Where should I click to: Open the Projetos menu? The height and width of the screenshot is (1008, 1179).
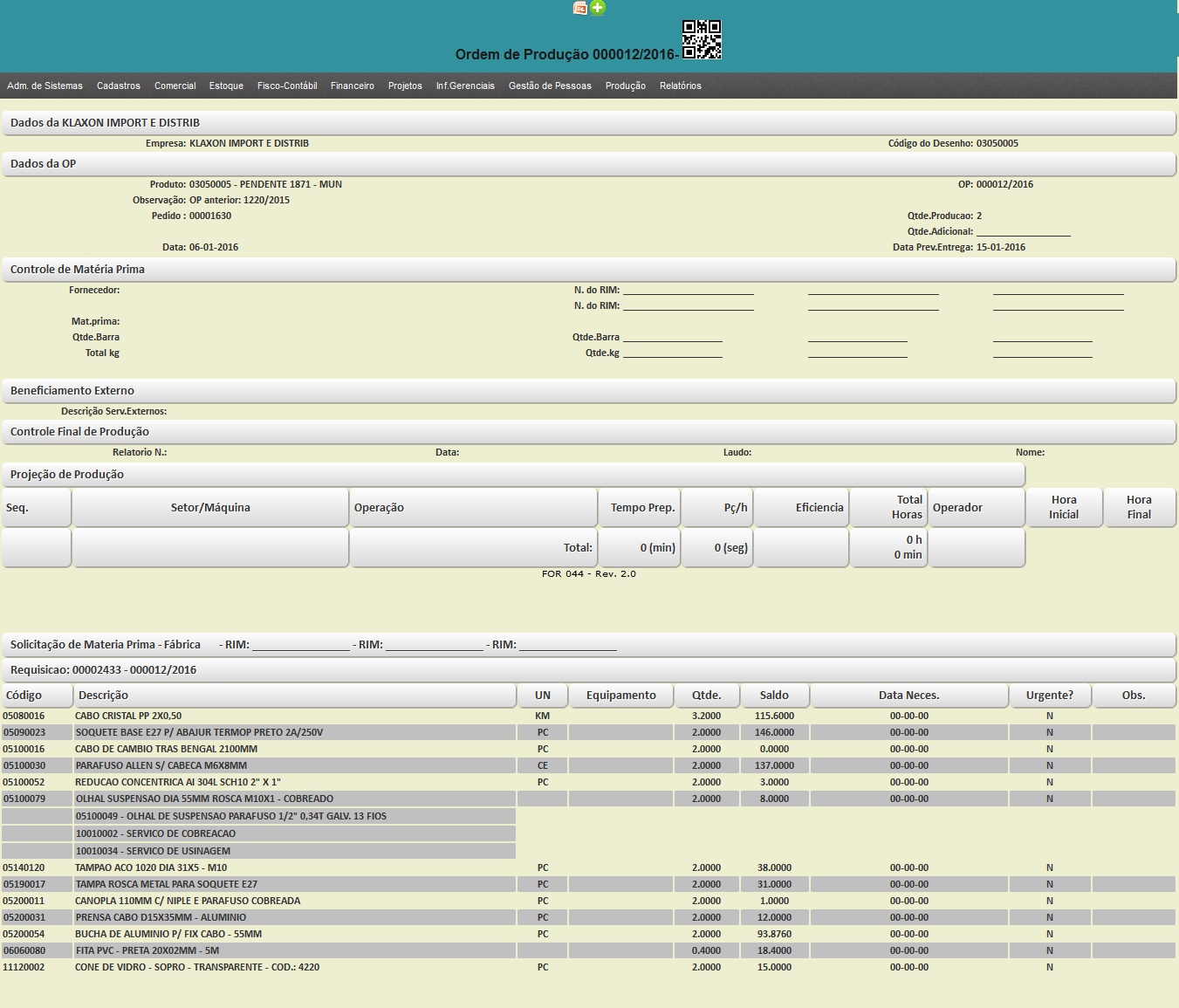(405, 86)
